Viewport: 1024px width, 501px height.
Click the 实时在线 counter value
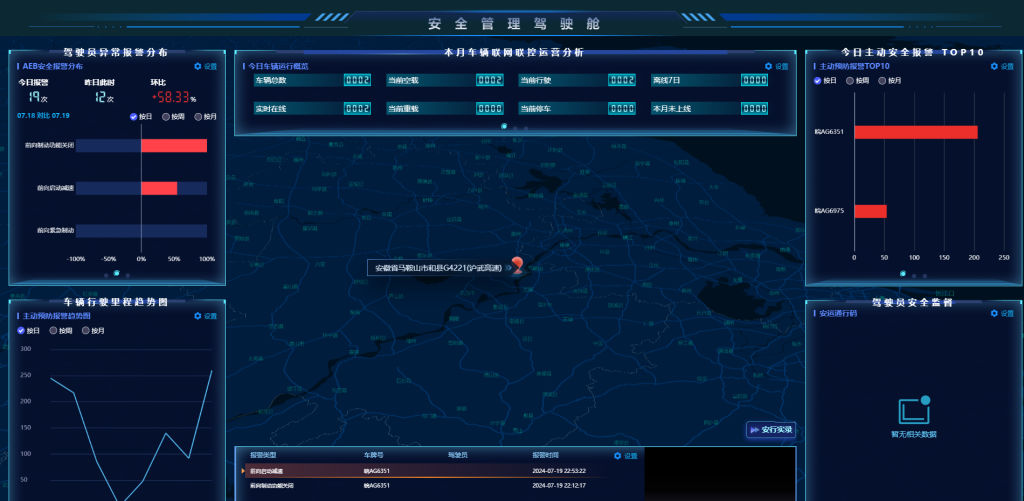[x=358, y=108]
